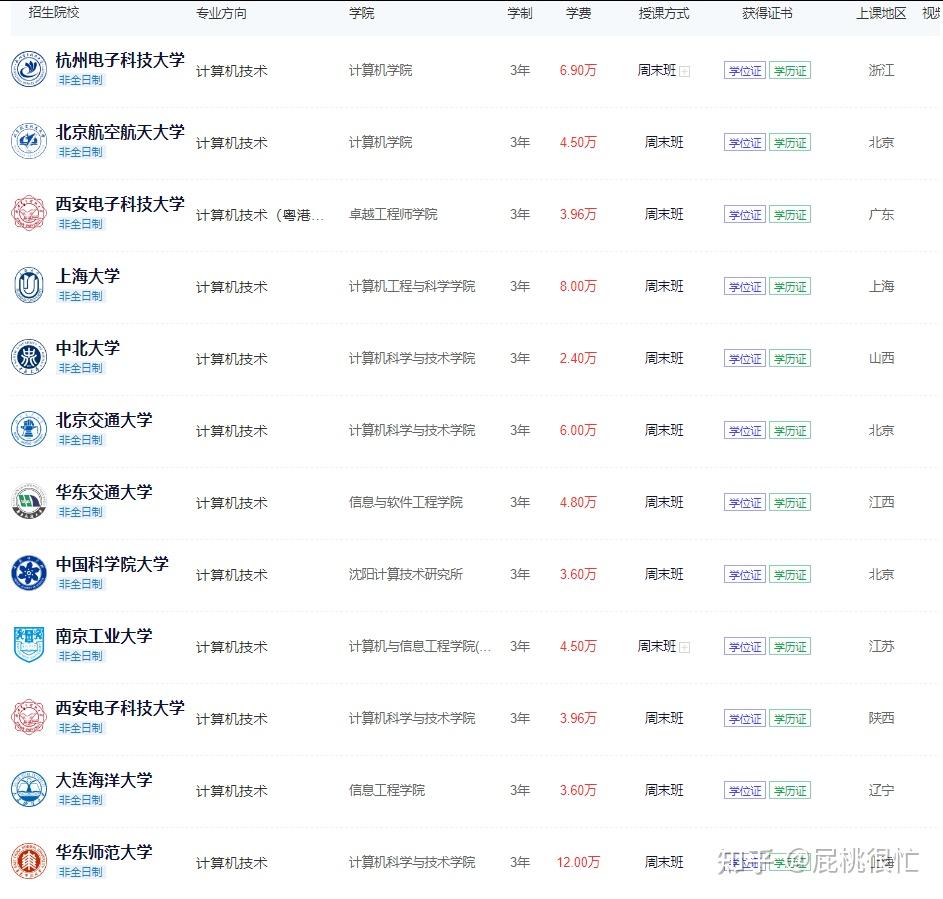Viewport: 943px width, 899px height.
Task: Click the 大连海洋大学 logo icon
Action: 29,789
